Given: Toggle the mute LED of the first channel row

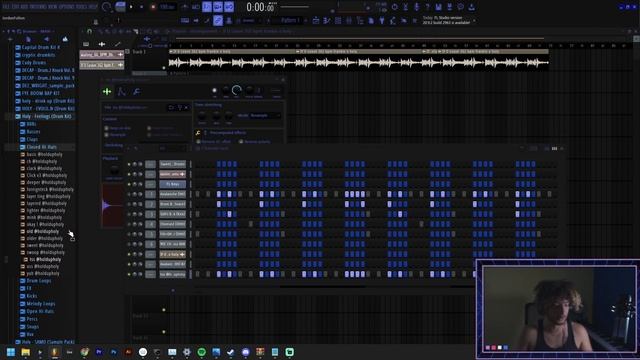Looking at the screenshot, I should 129,164.
